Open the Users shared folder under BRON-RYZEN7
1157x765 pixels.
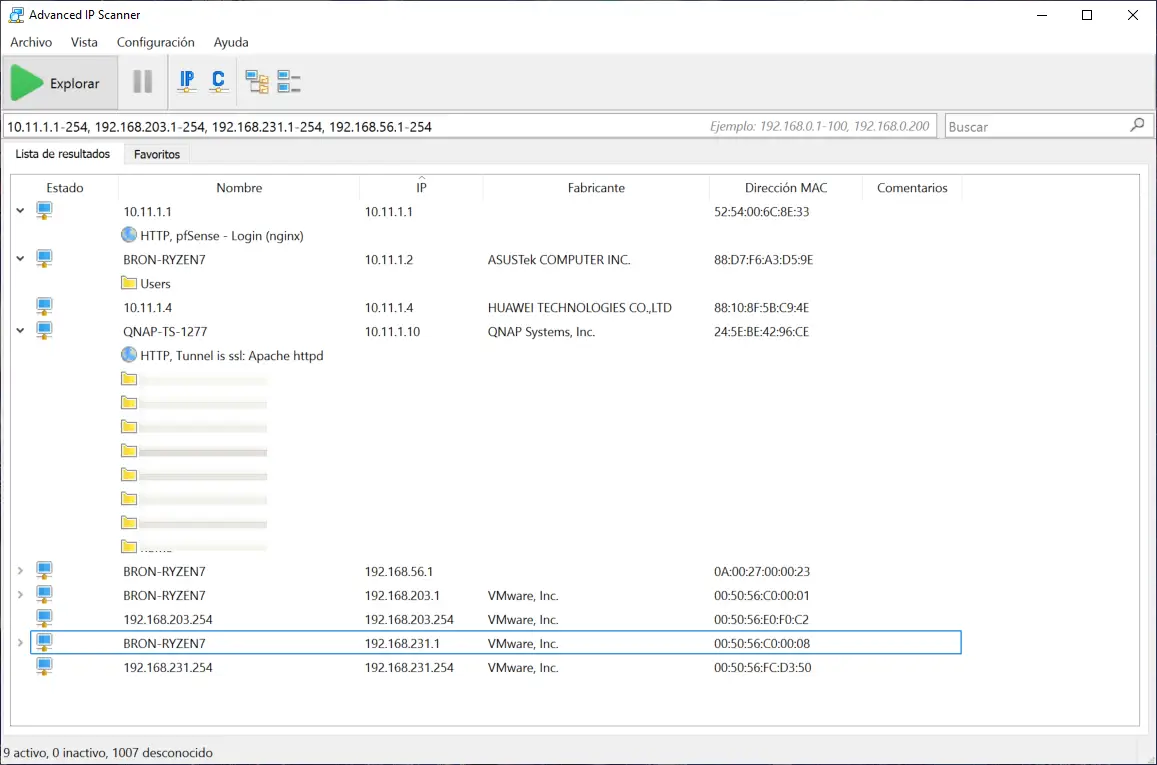(x=128, y=283)
